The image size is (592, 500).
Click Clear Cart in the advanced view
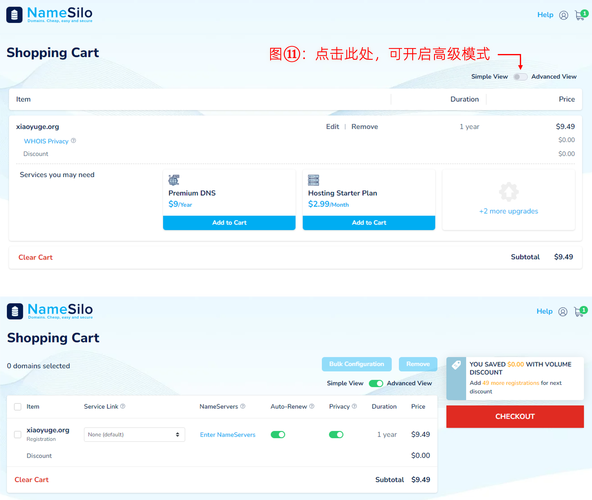pos(31,480)
